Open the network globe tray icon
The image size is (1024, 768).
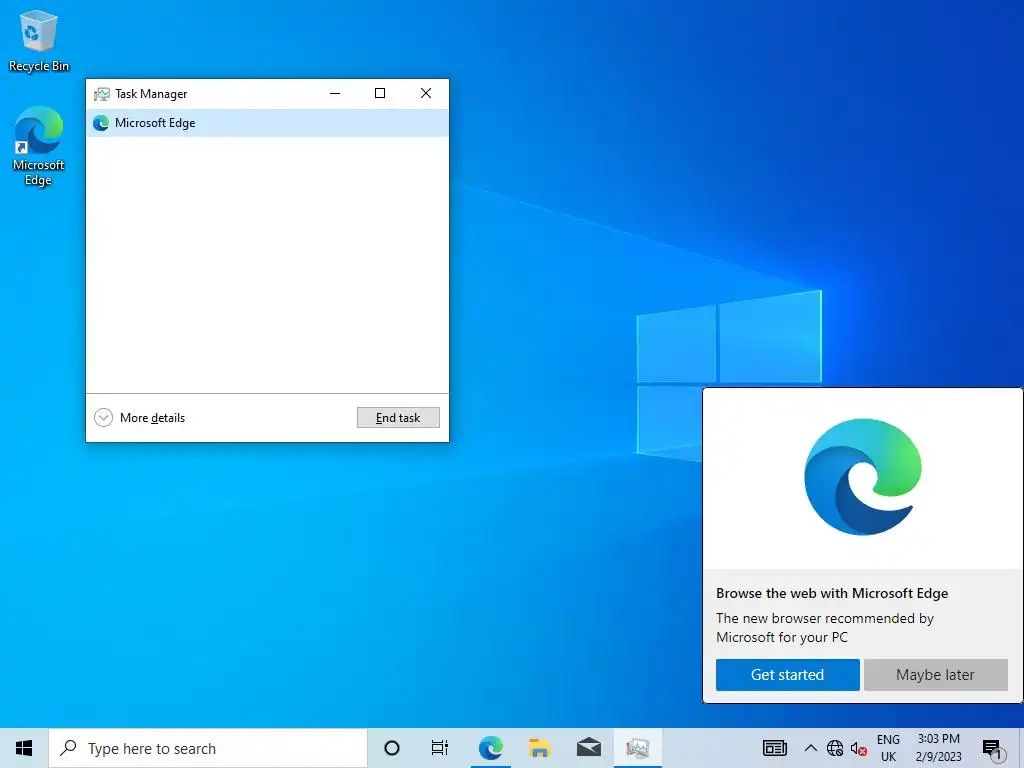pyautogui.click(x=835, y=748)
